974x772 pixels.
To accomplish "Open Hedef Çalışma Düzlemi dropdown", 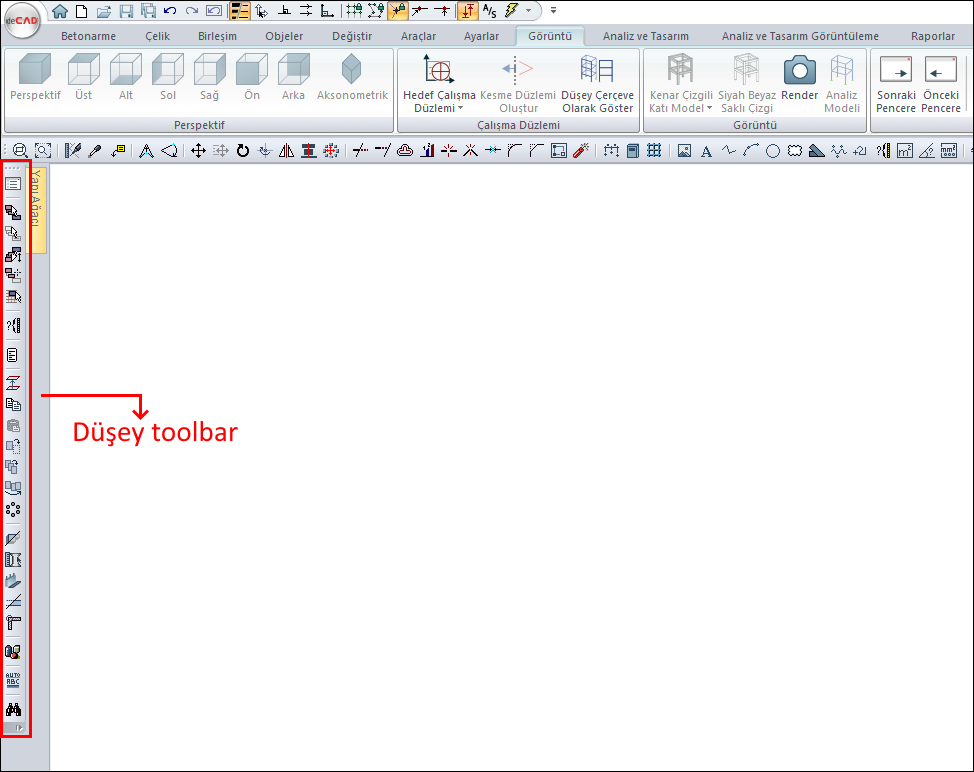I will [439, 83].
